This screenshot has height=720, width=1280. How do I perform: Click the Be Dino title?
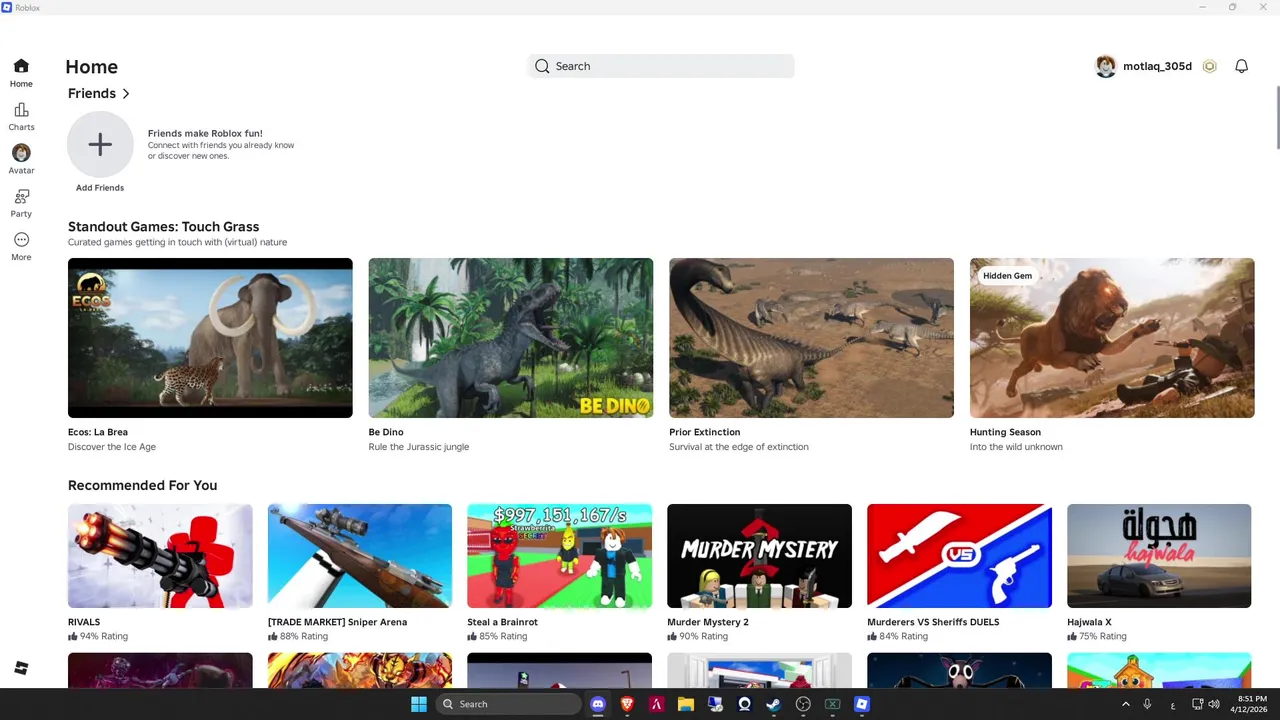click(x=386, y=432)
